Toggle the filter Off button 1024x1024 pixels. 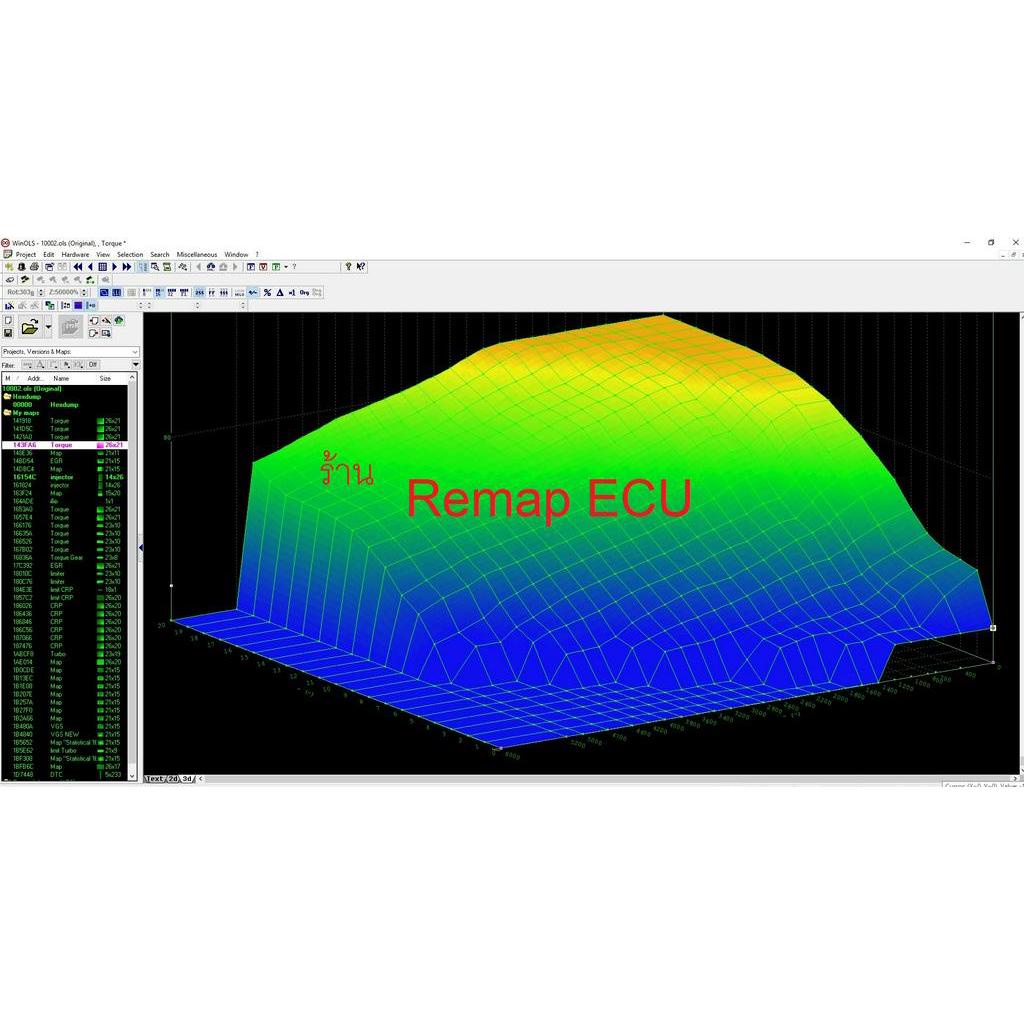pyautogui.click(x=93, y=365)
